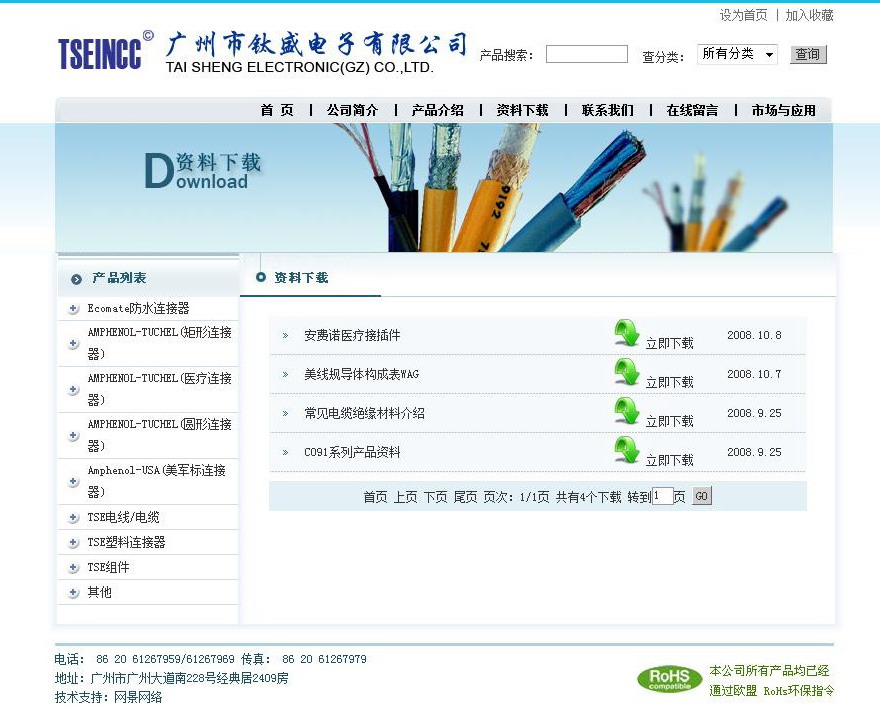Click 立即下载 link for 美线规导体构成表WAG
880x711 pixels.
click(x=670, y=382)
